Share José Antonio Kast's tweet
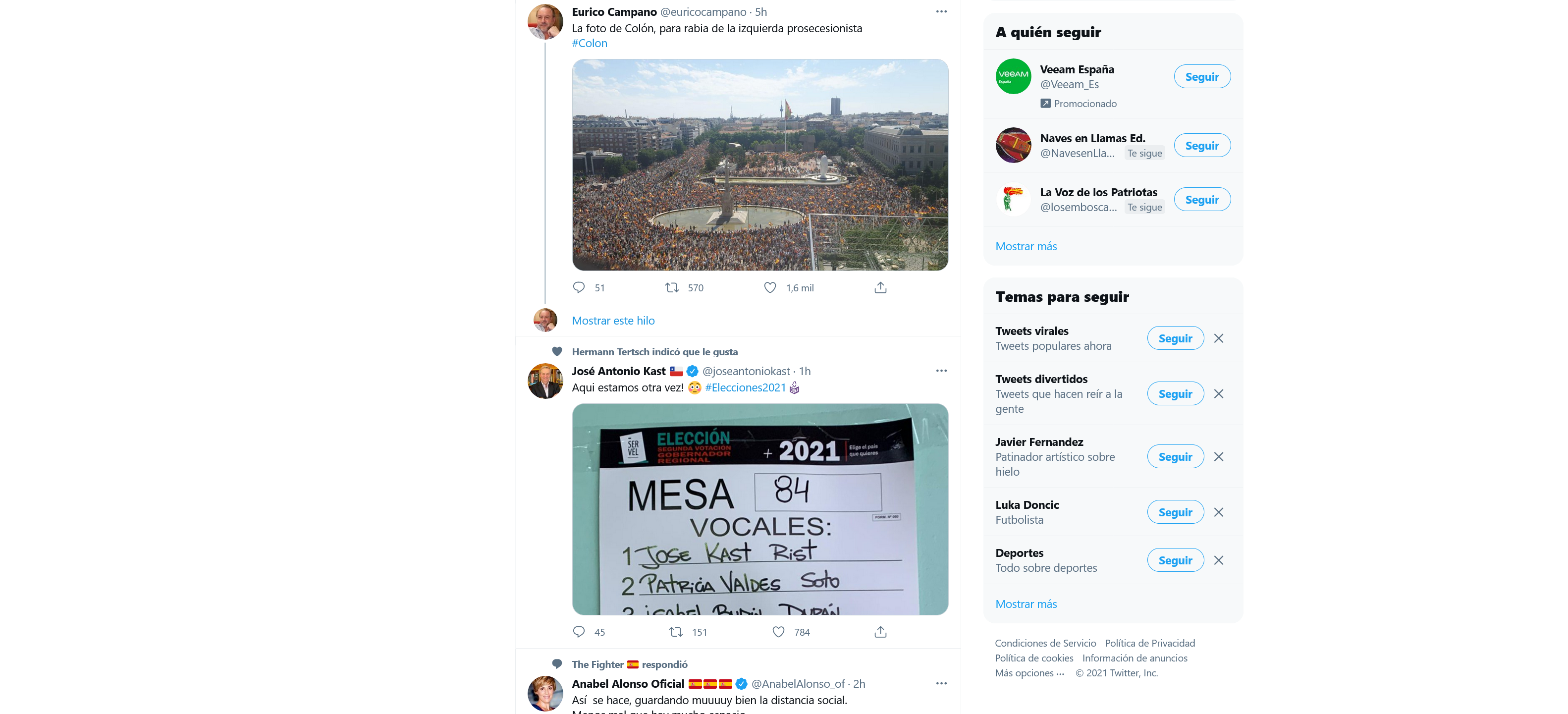1568x714 pixels. pyautogui.click(x=880, y=632)
